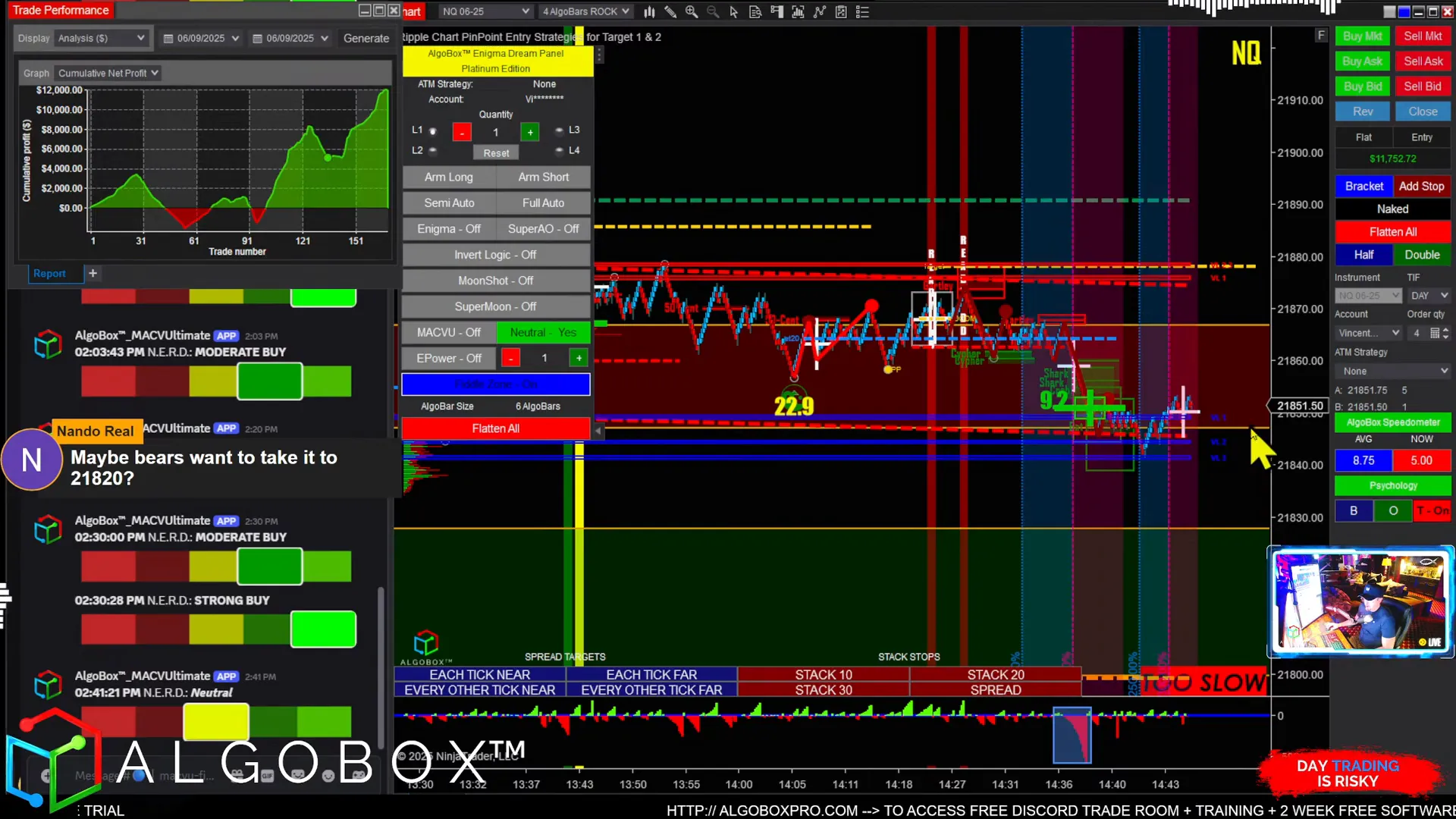Screen dimensions: 1456x819
Task: Select the cursor pointer tool
Action: [x=734, y=11]
